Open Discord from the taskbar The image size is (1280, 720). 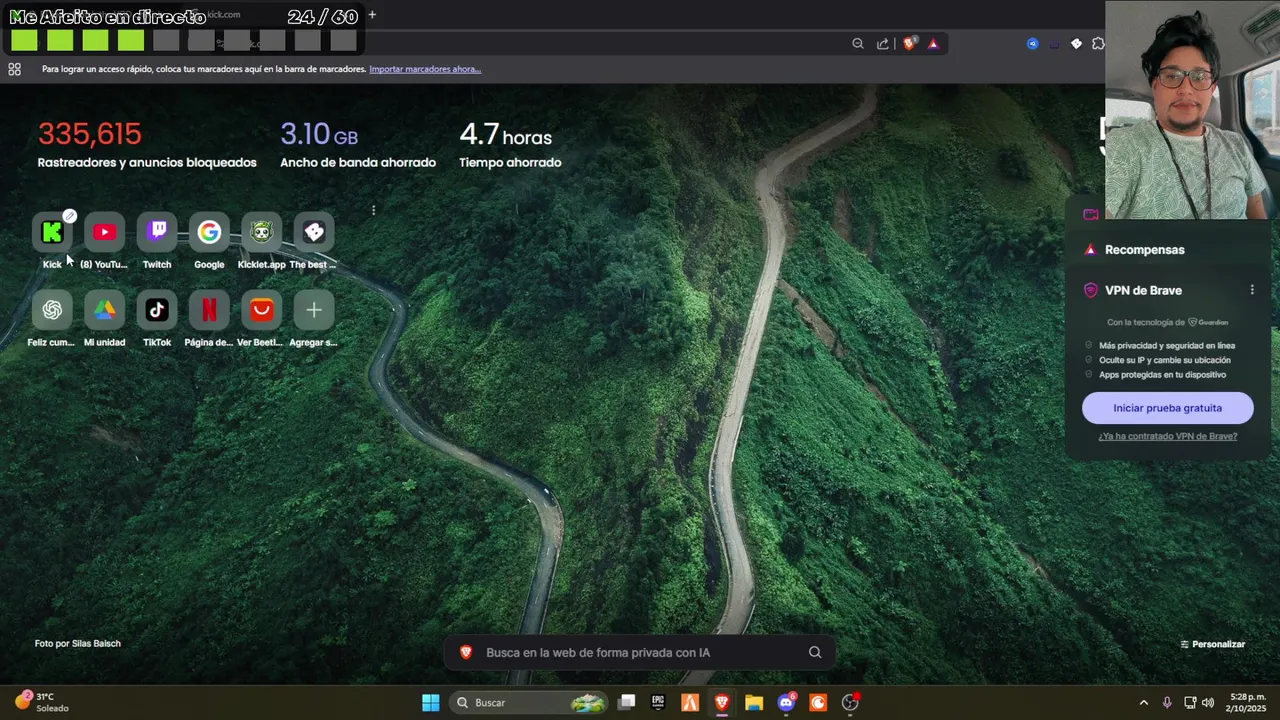pos(786,703)
